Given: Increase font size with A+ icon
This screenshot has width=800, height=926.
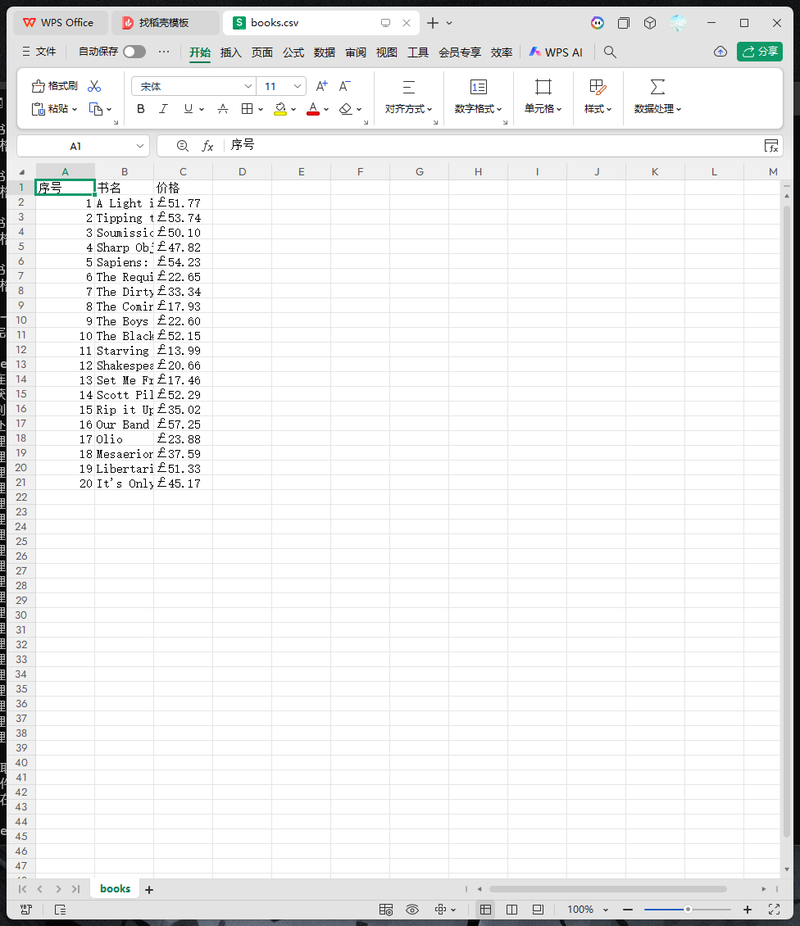Looking at the screenshot, I should tap(321, 86).
